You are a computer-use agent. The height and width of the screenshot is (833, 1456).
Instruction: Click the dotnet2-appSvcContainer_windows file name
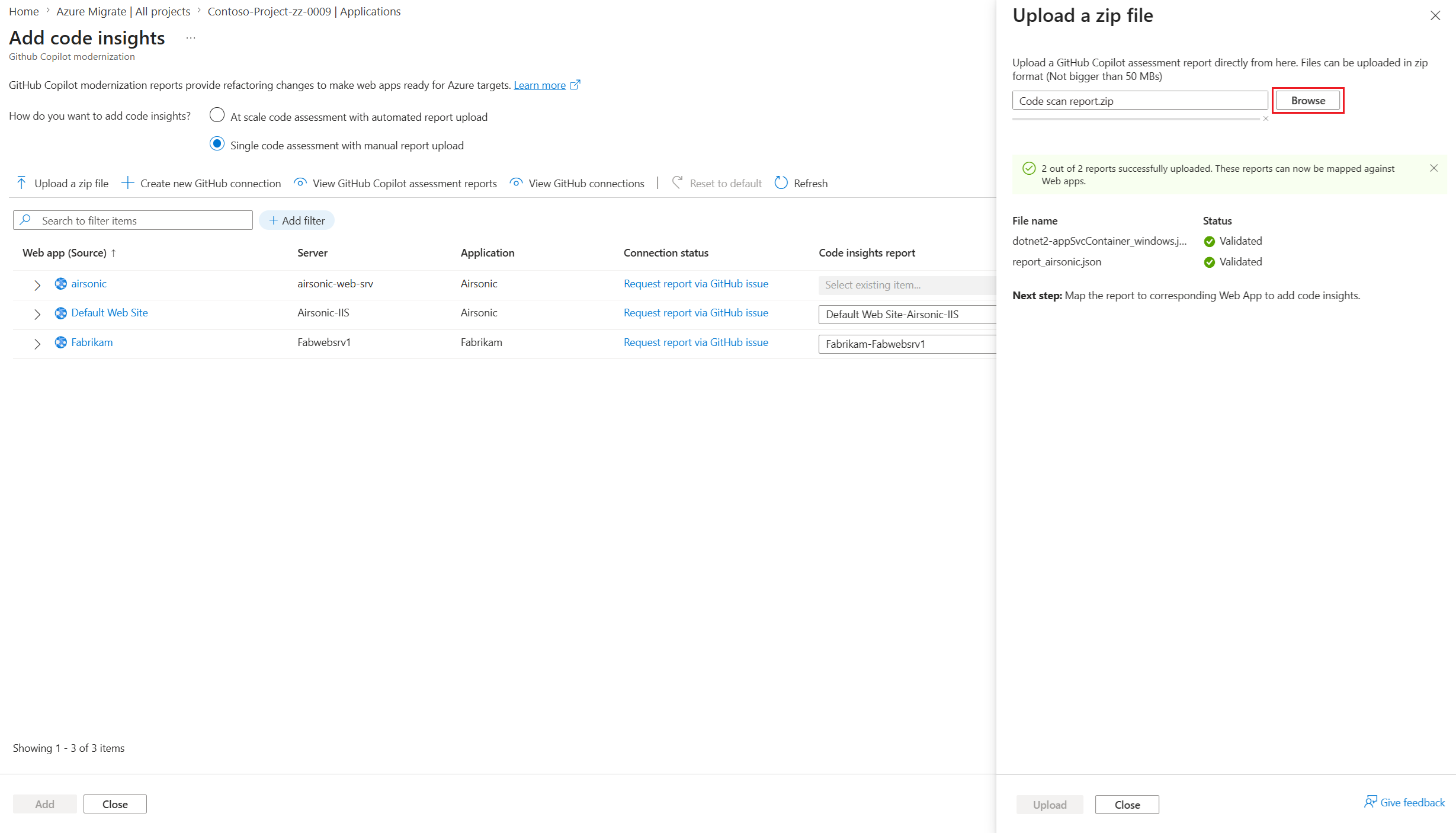(1099, 241)
